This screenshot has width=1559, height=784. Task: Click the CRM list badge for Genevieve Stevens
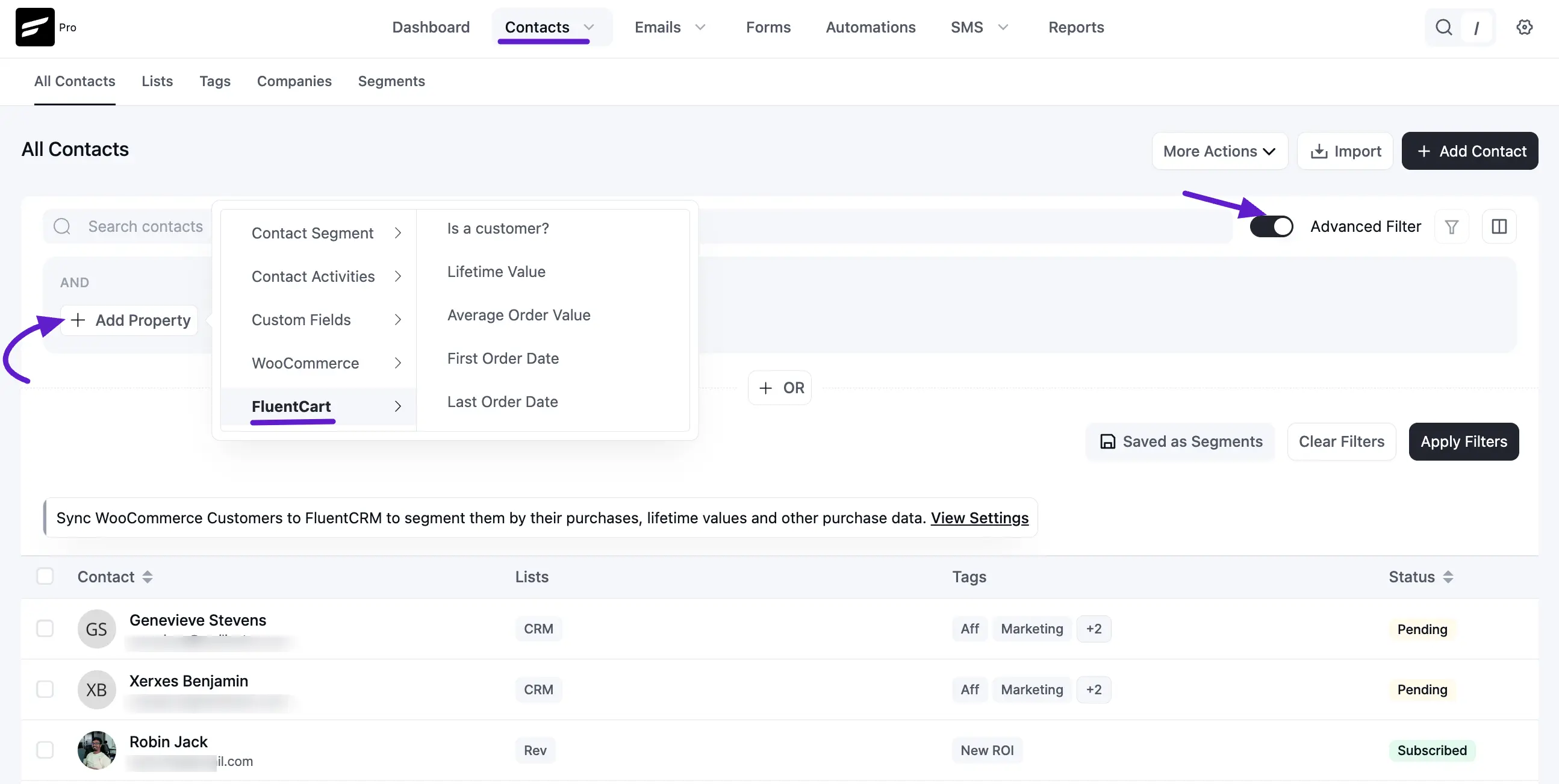pos(538,629)
